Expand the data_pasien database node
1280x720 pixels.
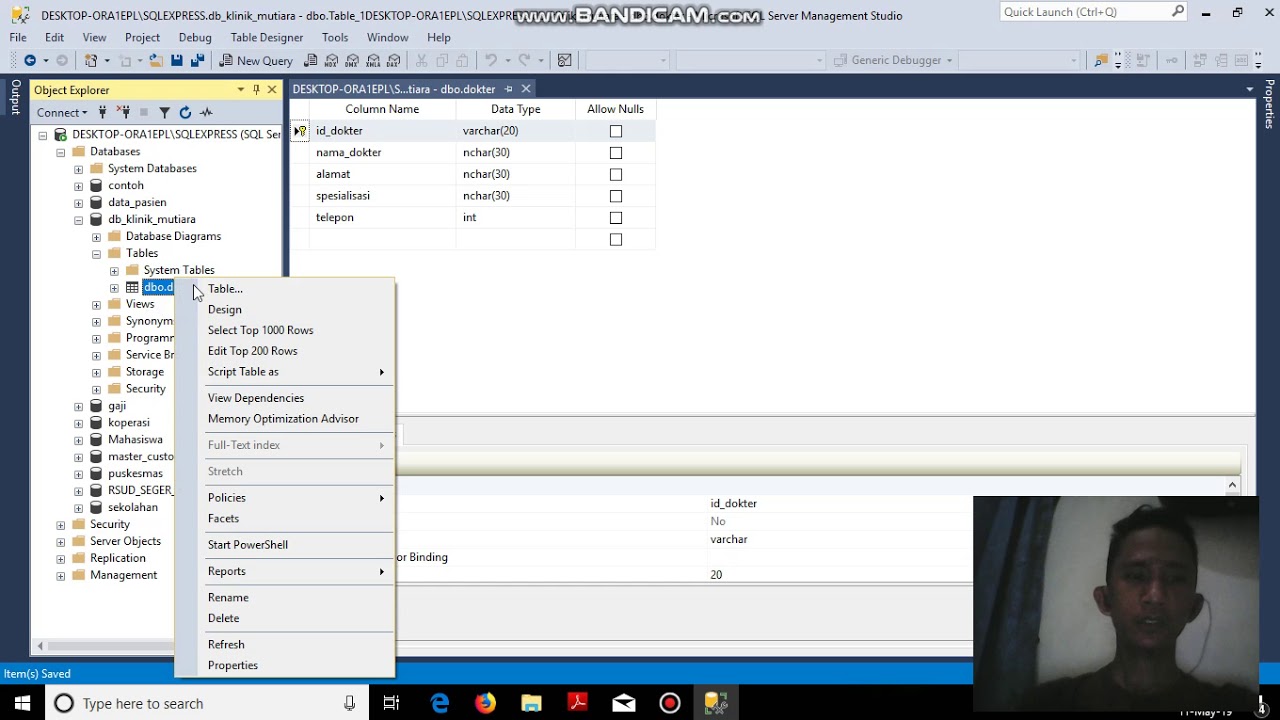tap(79, 203)
